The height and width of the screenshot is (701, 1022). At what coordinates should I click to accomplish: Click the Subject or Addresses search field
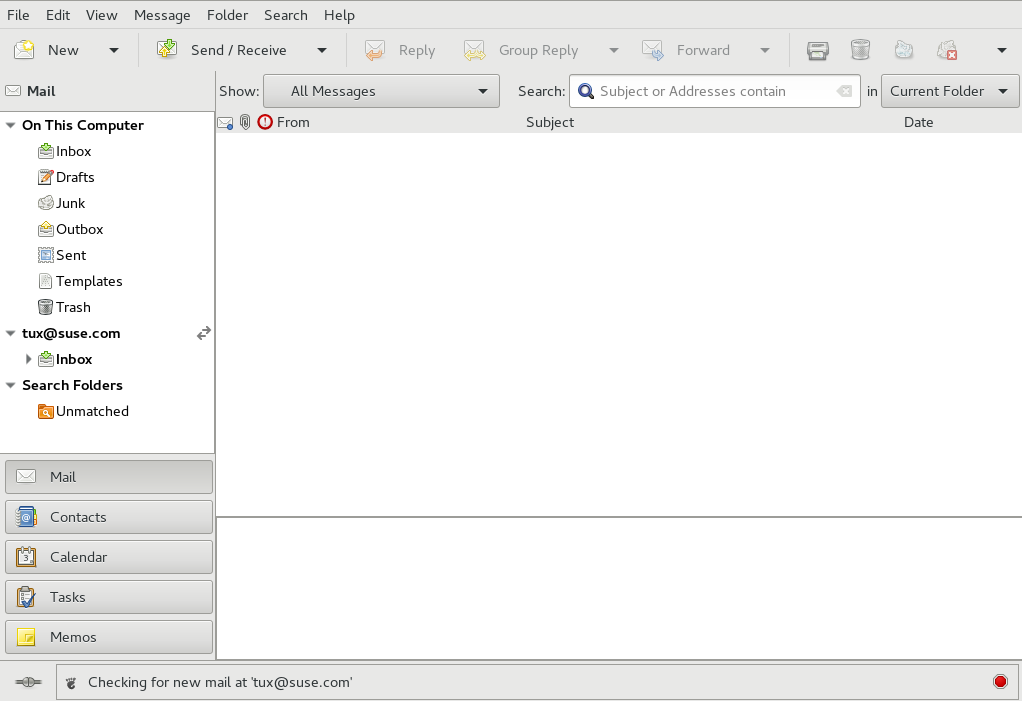coord(714,91)
